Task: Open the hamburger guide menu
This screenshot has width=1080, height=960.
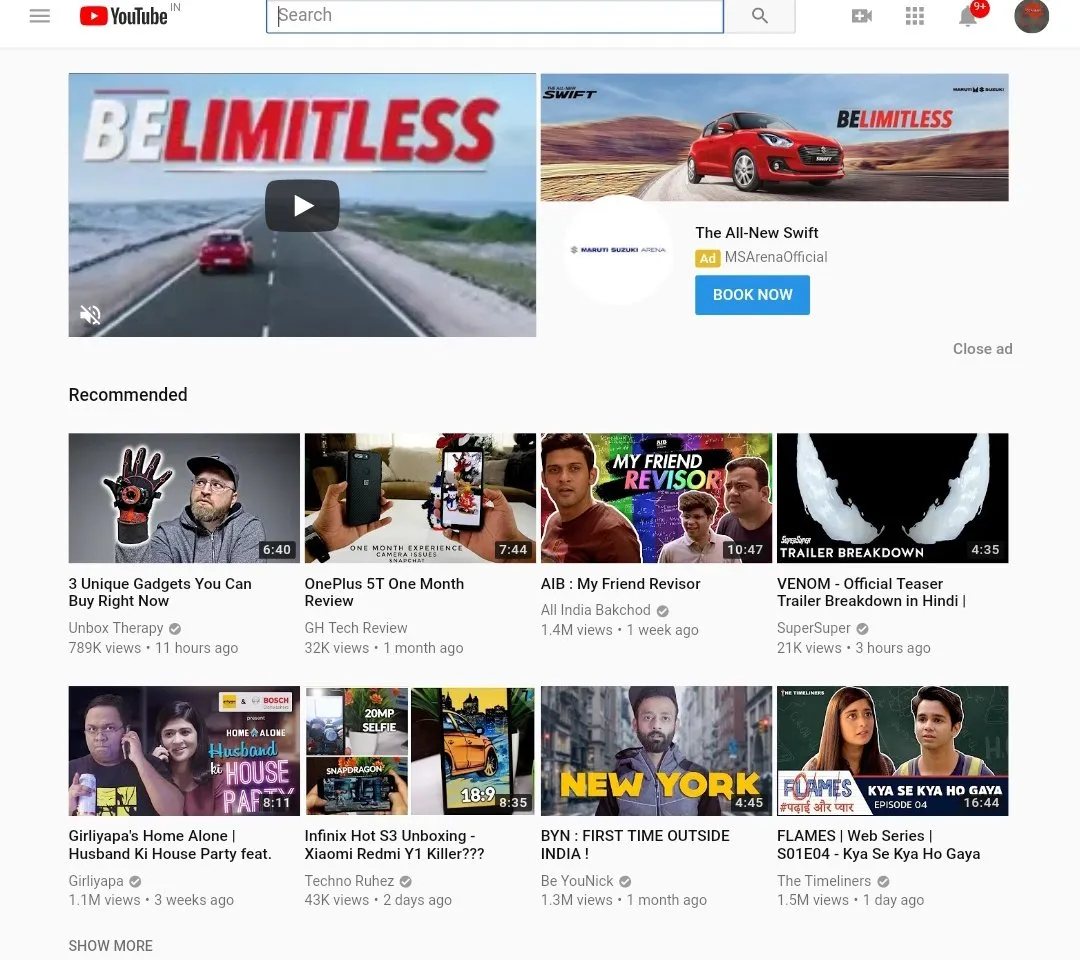Action: pos(40,16)
